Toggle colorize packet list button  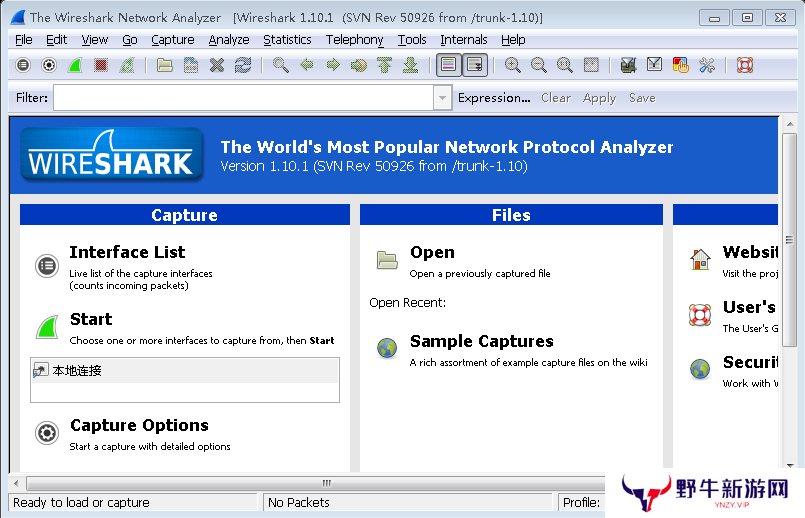coord(449,65)
